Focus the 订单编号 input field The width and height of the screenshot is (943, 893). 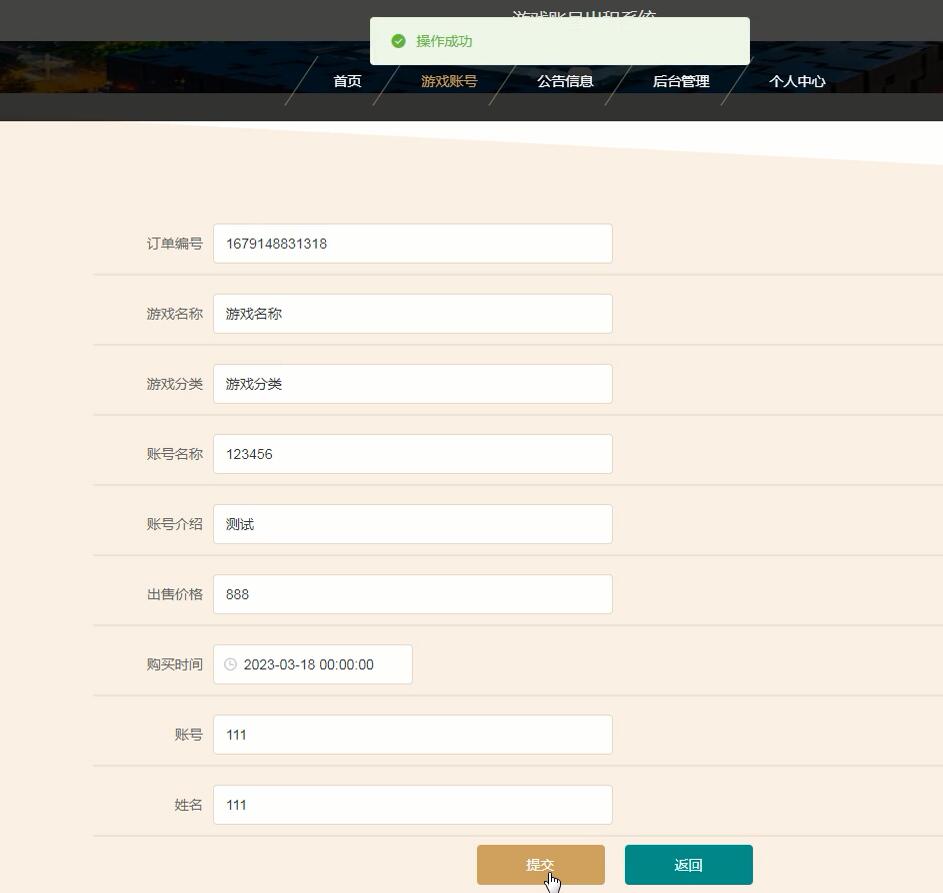(x=413, y=244)
